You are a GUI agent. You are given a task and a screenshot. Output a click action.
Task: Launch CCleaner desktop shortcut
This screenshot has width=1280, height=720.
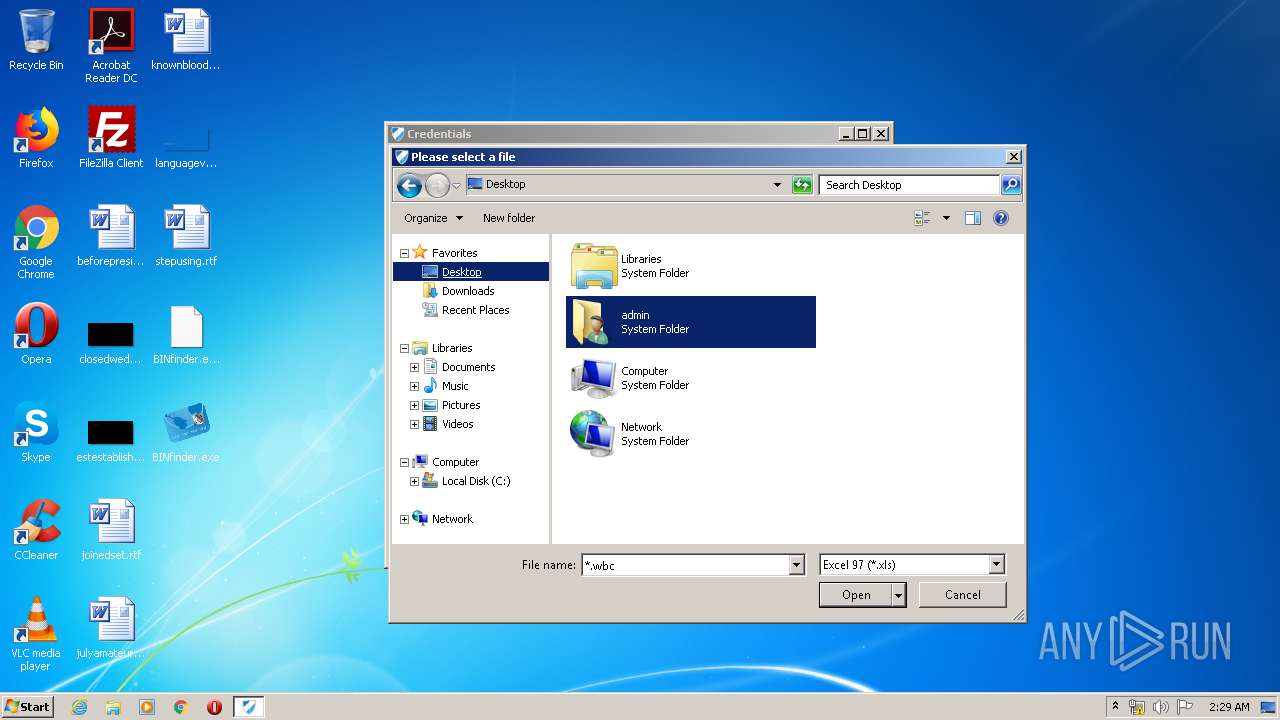click(x=36, y=530)
